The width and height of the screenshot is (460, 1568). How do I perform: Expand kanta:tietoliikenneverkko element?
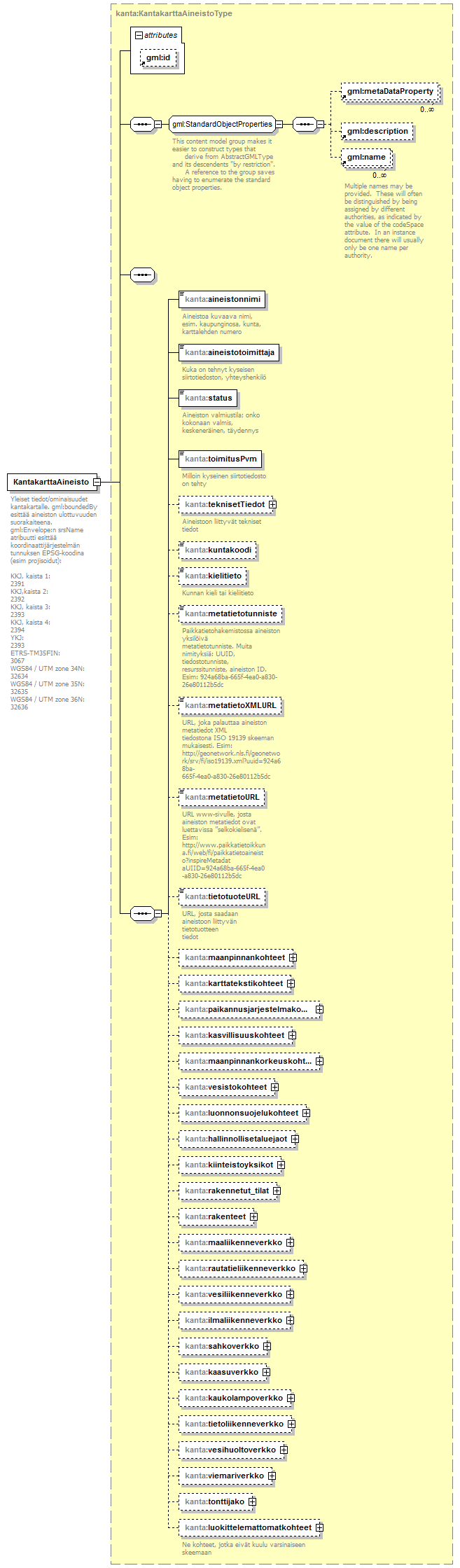(x=291, y=1424)
